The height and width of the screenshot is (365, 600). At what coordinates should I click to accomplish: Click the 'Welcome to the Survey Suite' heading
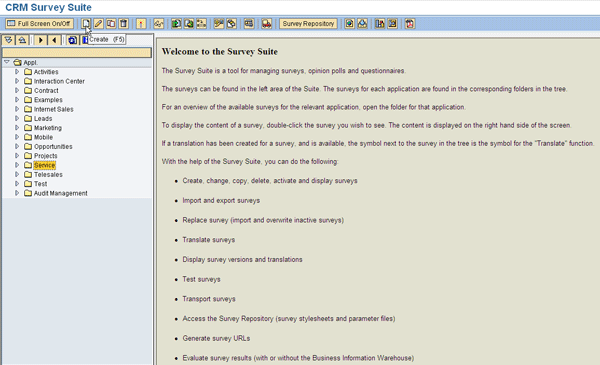[x=220, y=52]
